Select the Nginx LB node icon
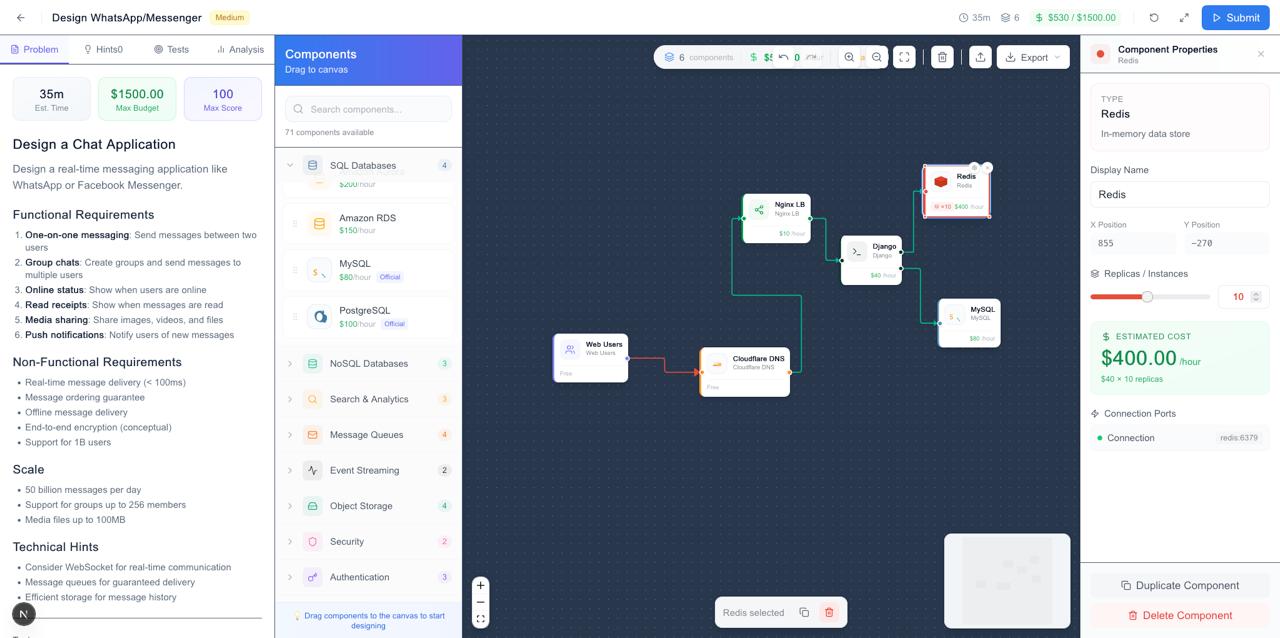Screen dimensions: 1280x638 [x=759, y=210]
